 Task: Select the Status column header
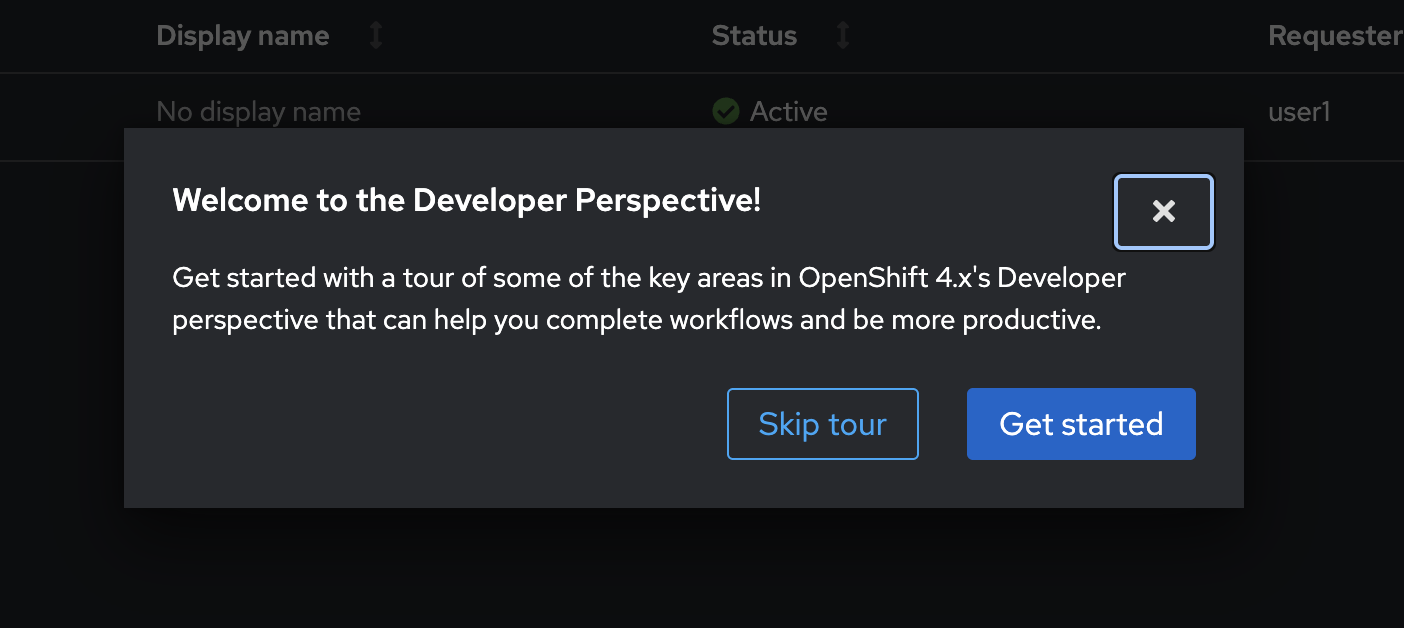[754, 36]
